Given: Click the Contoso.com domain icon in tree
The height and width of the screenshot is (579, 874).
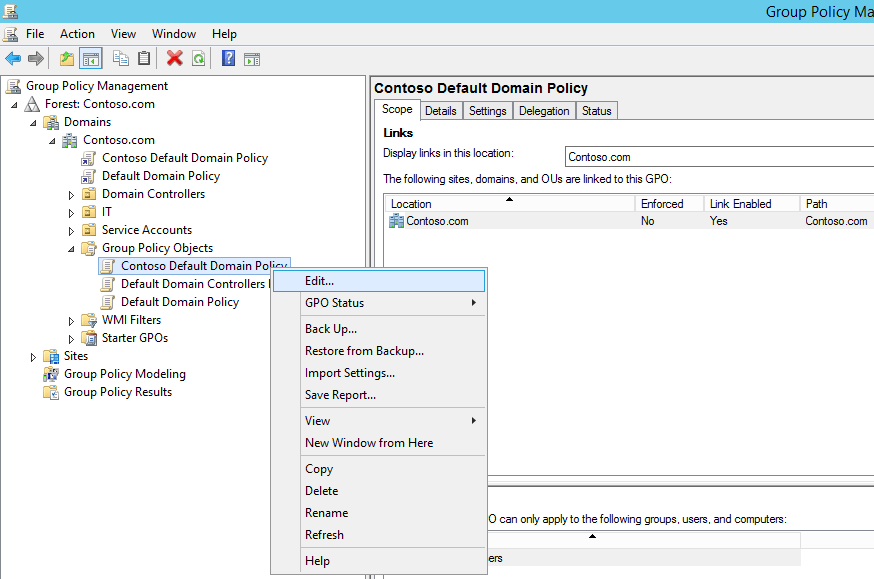Looking at the screenshot, I should (x=70, y=140).
